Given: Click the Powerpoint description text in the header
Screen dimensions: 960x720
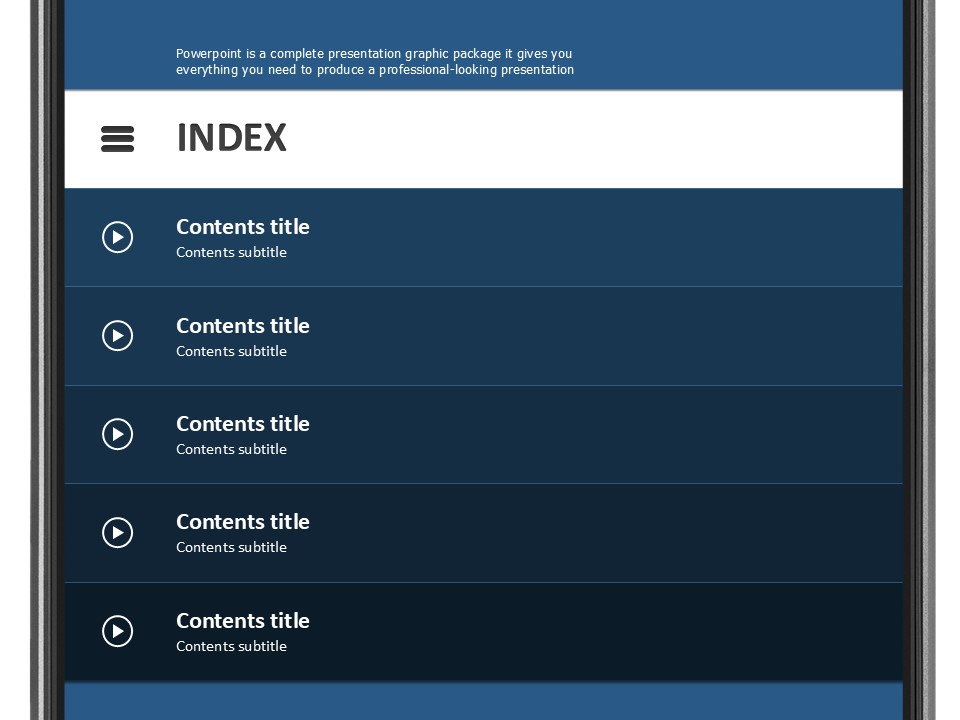Looking at the screenshot, I should pos(375,62).
